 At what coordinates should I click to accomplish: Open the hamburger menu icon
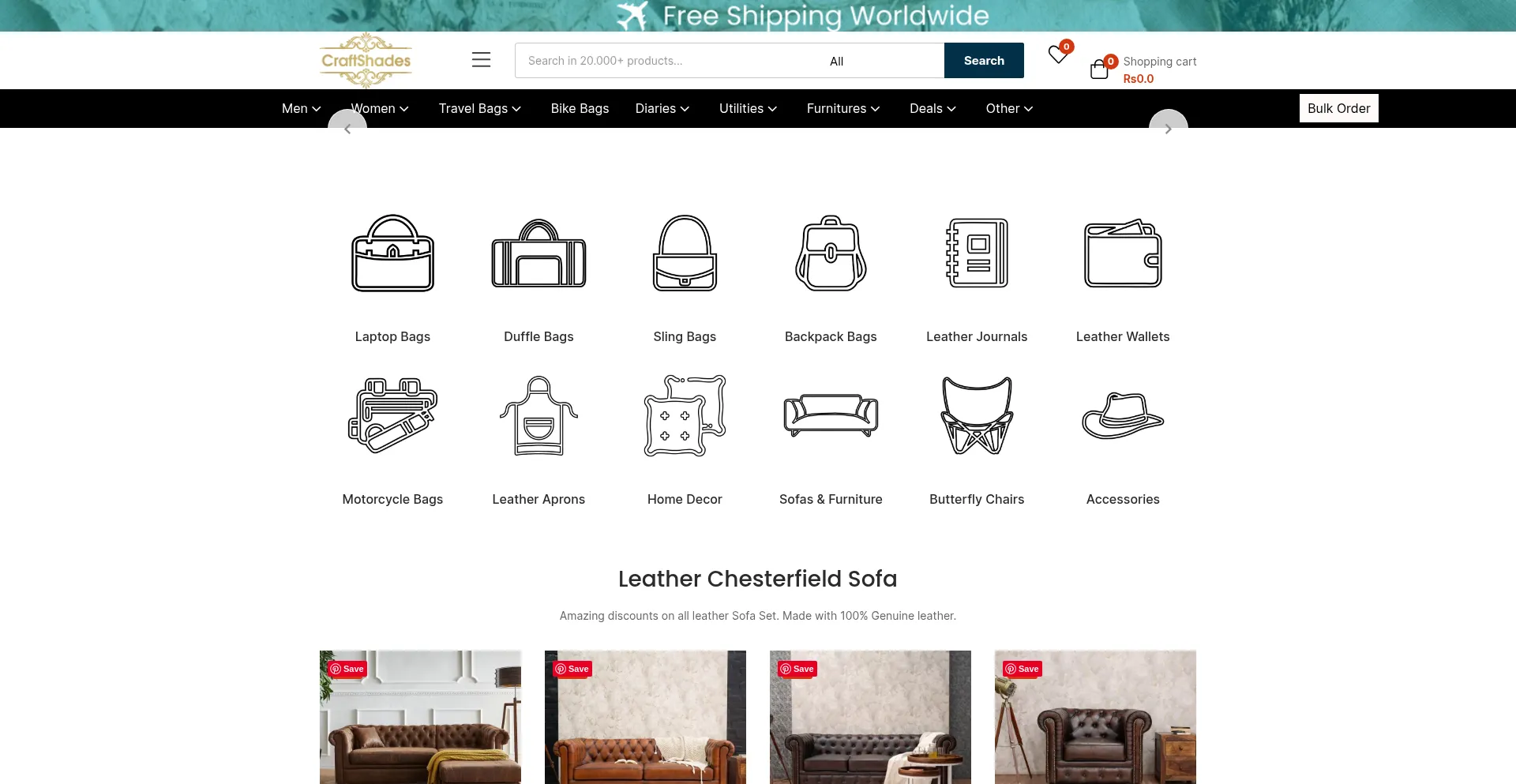point(481,60)
